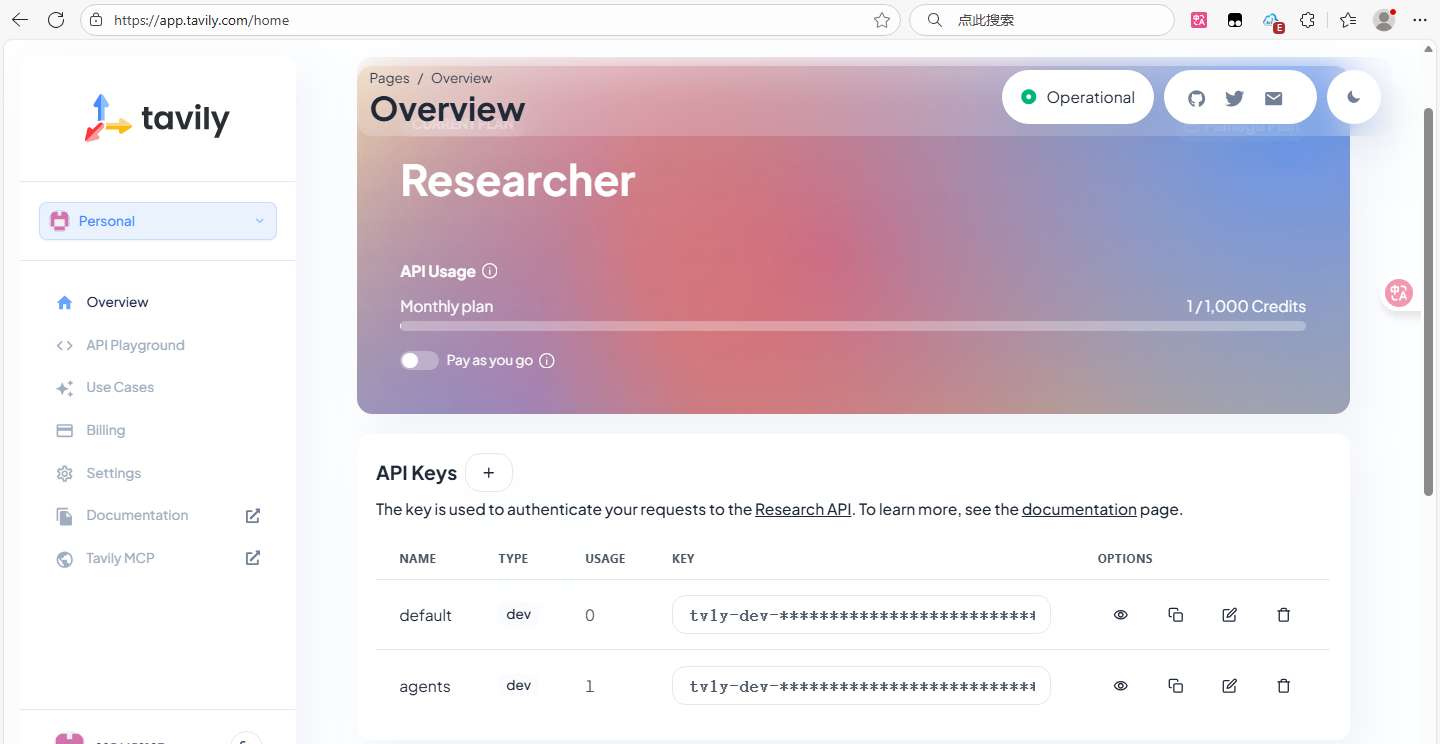1440x744 pixels.
Task: Copy the default API key
Action: tap(1176, 615)
